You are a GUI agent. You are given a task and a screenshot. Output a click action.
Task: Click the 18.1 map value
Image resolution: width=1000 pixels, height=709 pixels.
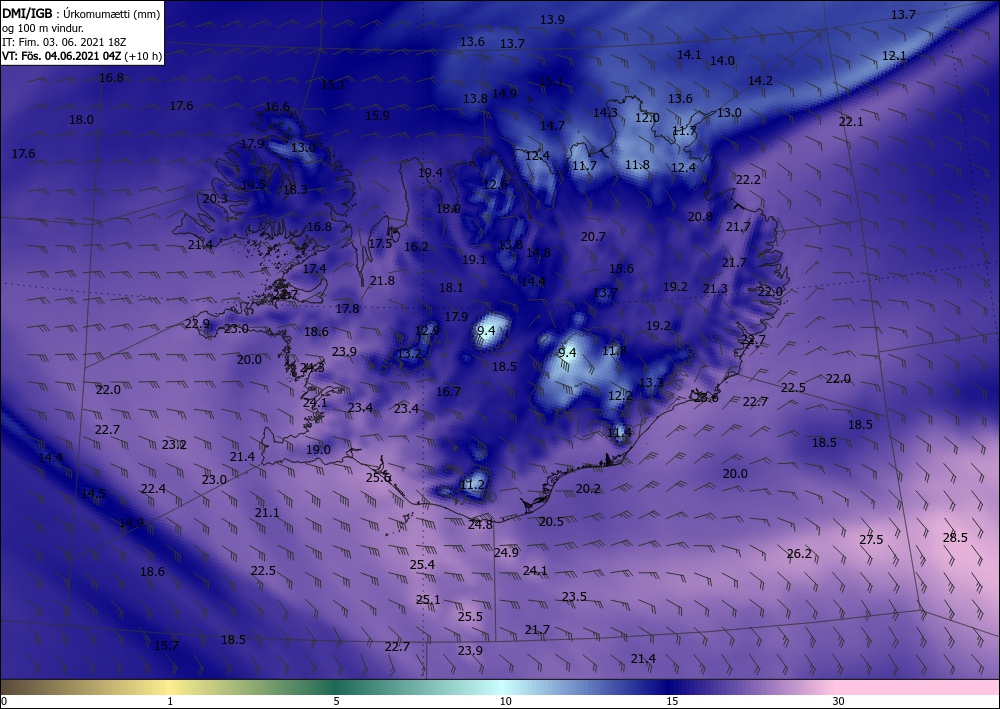pos(451,288)
